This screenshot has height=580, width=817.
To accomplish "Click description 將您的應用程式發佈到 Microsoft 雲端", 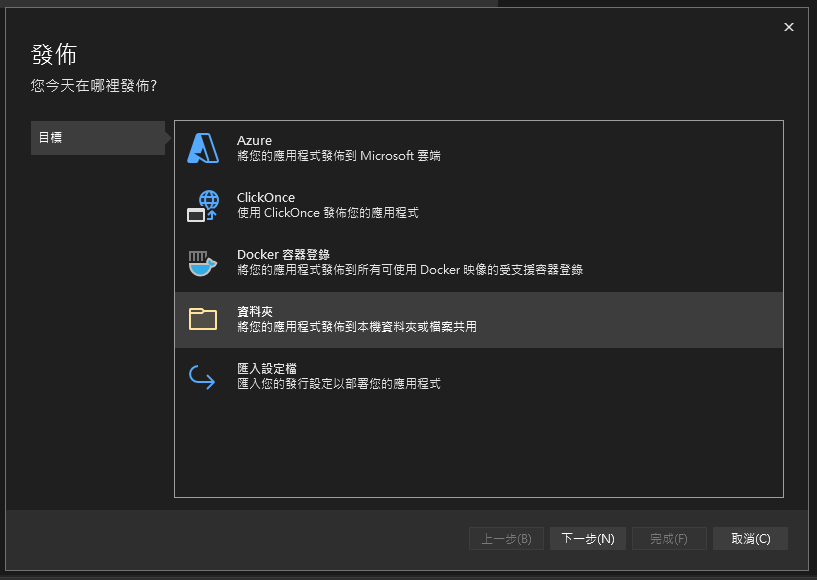I will point(339,157).
